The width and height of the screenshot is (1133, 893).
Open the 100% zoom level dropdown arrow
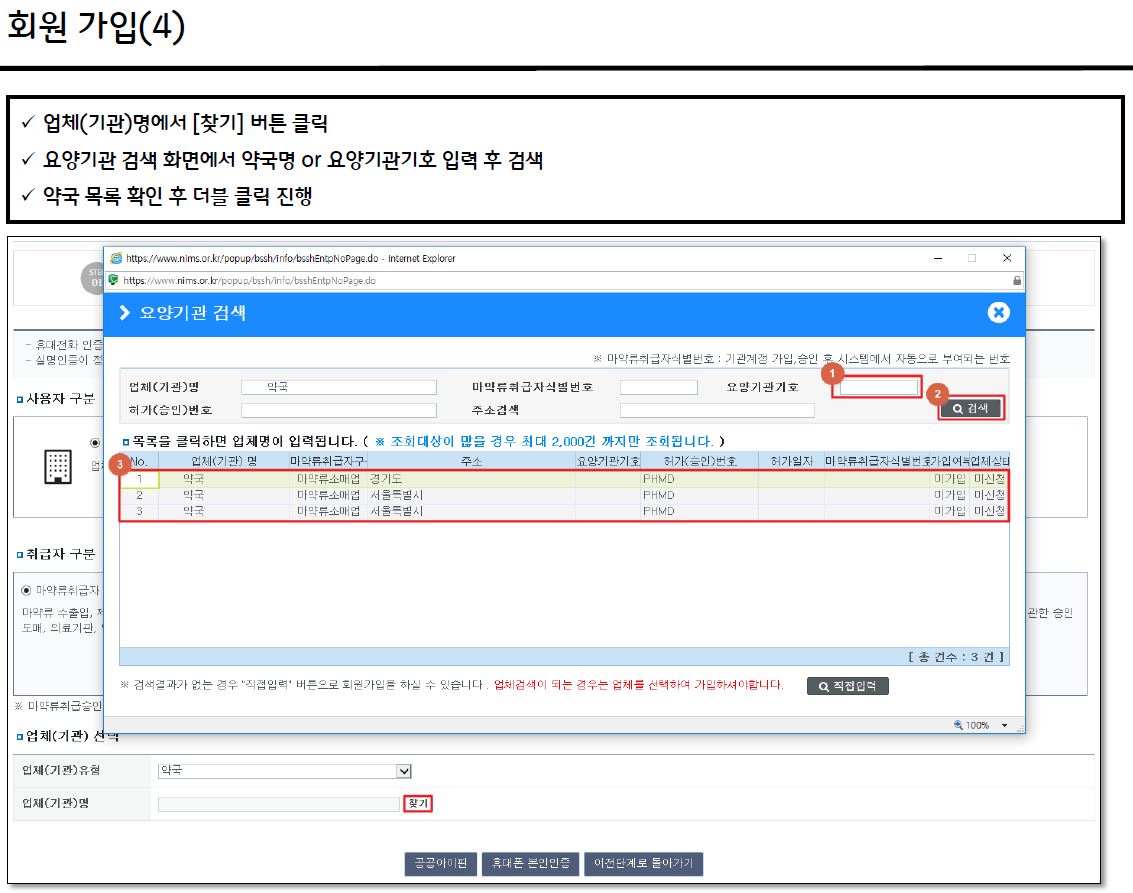click(x=1004, y=725)
